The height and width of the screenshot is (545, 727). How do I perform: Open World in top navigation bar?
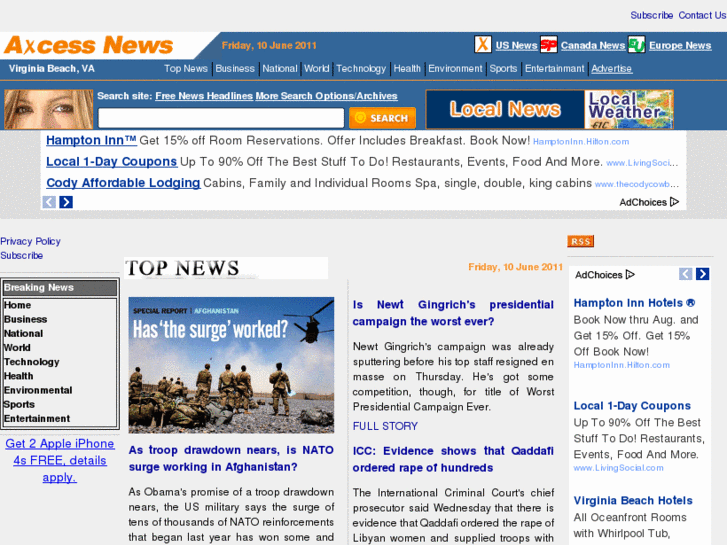317,69
